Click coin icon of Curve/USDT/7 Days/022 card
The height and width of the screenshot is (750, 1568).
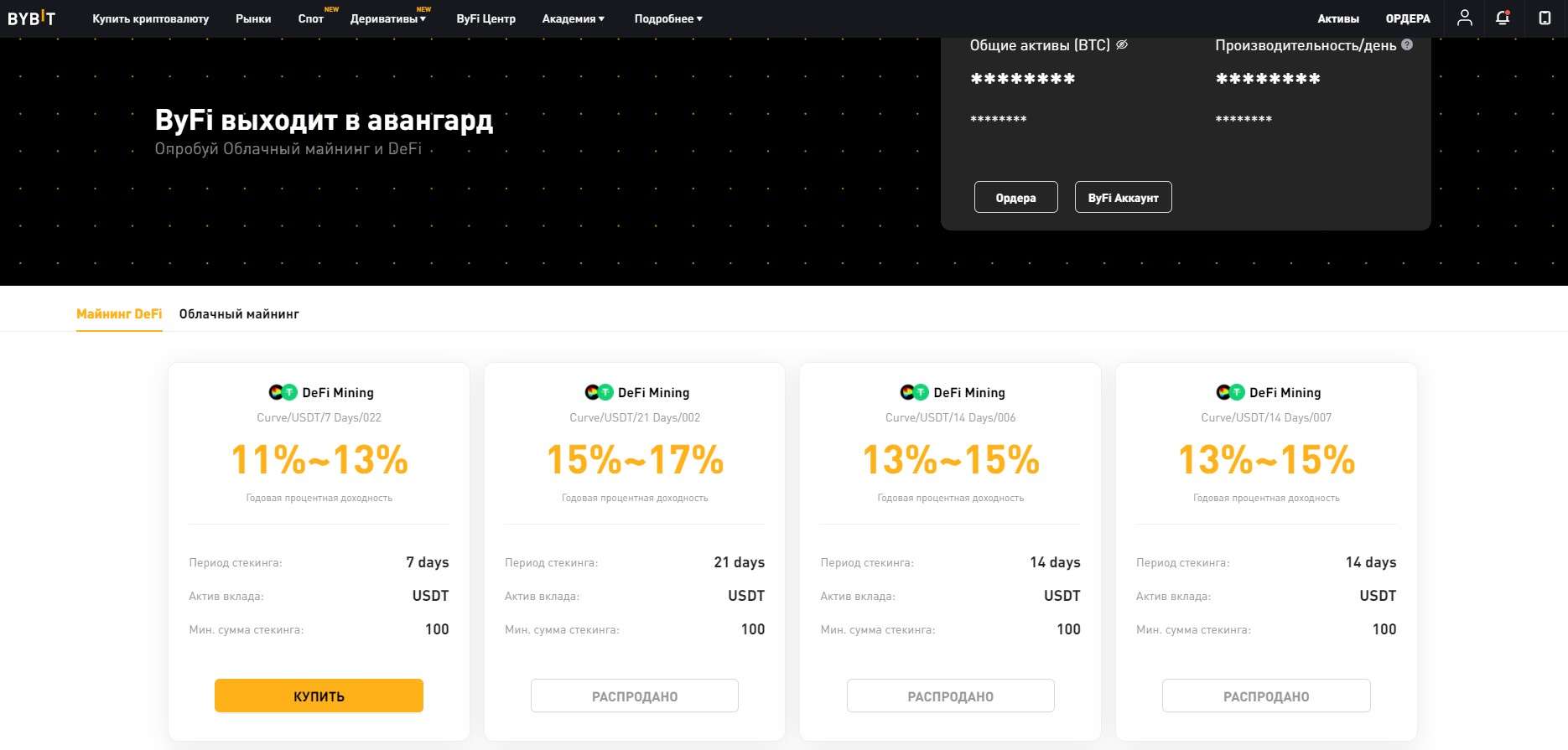pyautogui.click(x=283, y=392)
